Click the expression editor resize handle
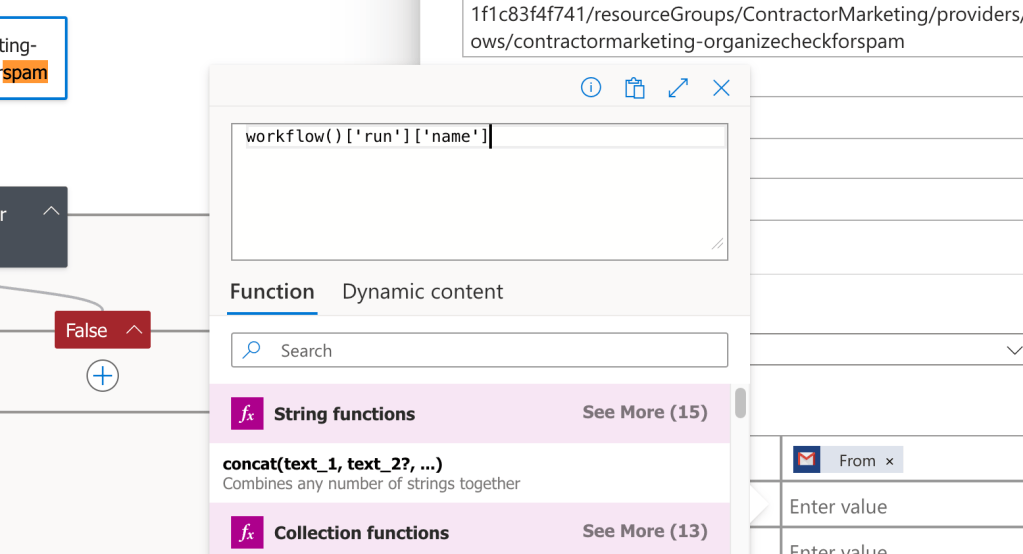 coord(718,243)
